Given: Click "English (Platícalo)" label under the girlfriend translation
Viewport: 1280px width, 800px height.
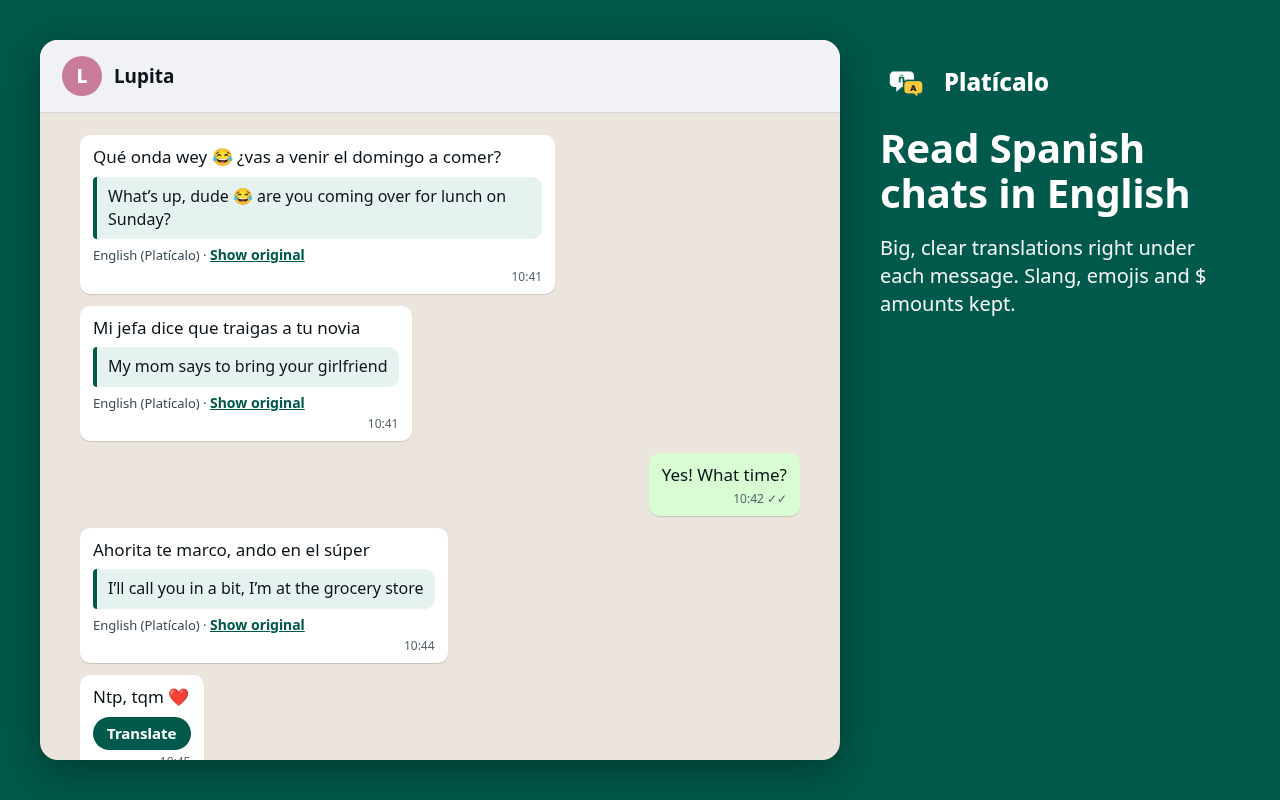Looking at the screenshot, I should click(x=146, y=403).
